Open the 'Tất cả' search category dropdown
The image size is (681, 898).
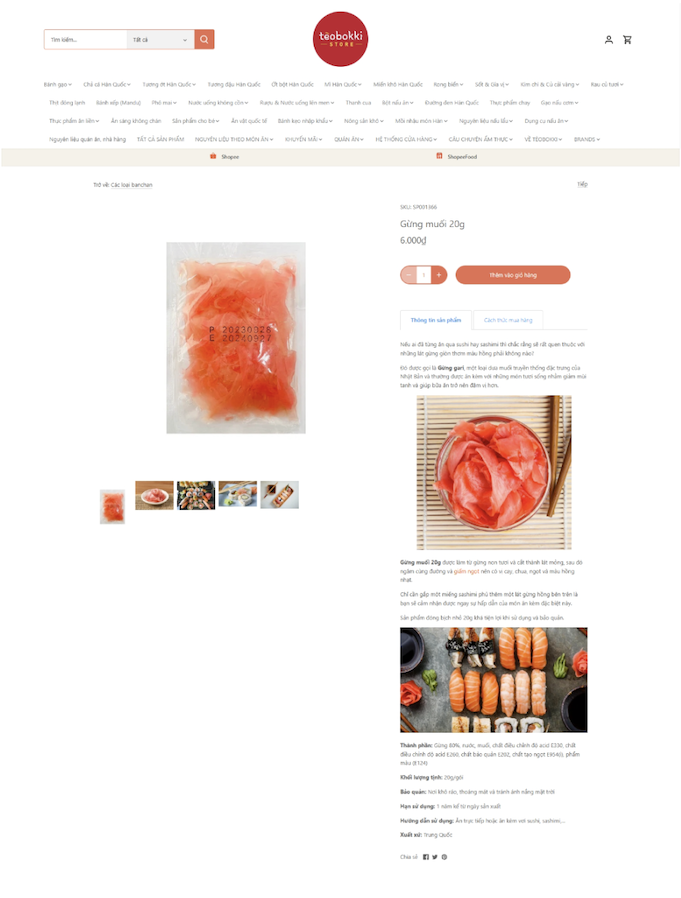160,40
